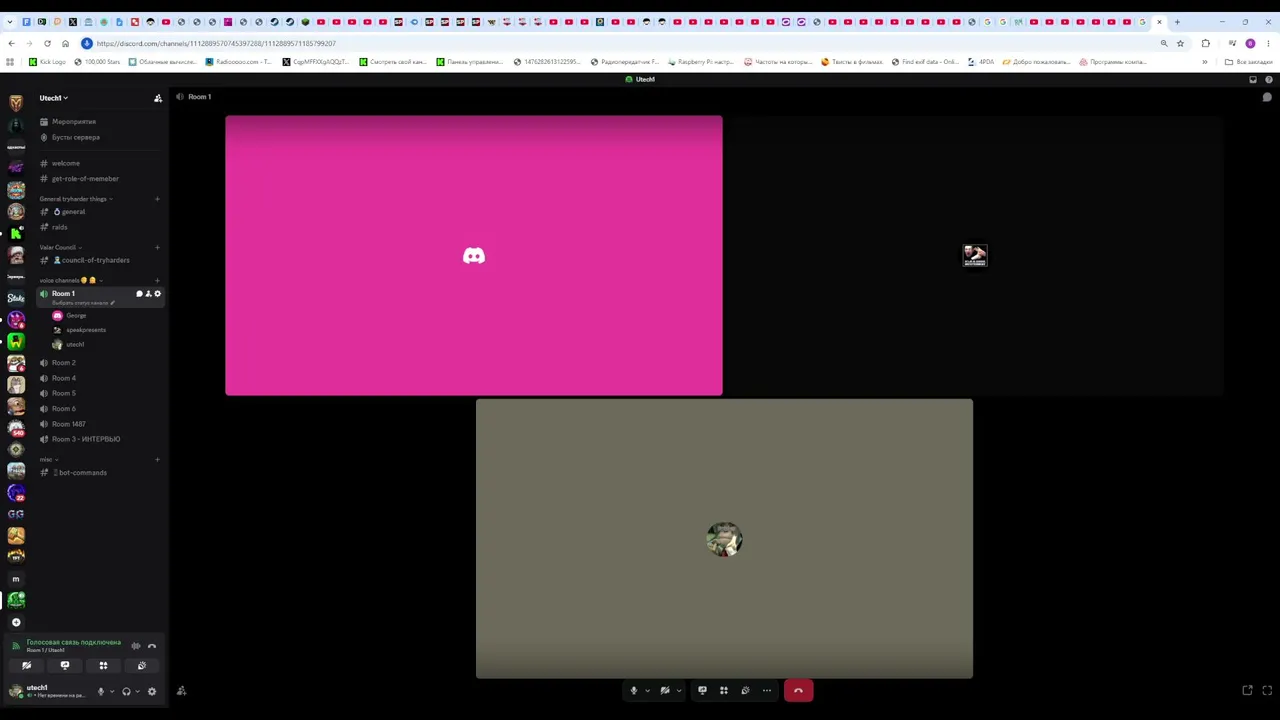Open the welcome text channel

pyautogui.click(x=66, y=163)
